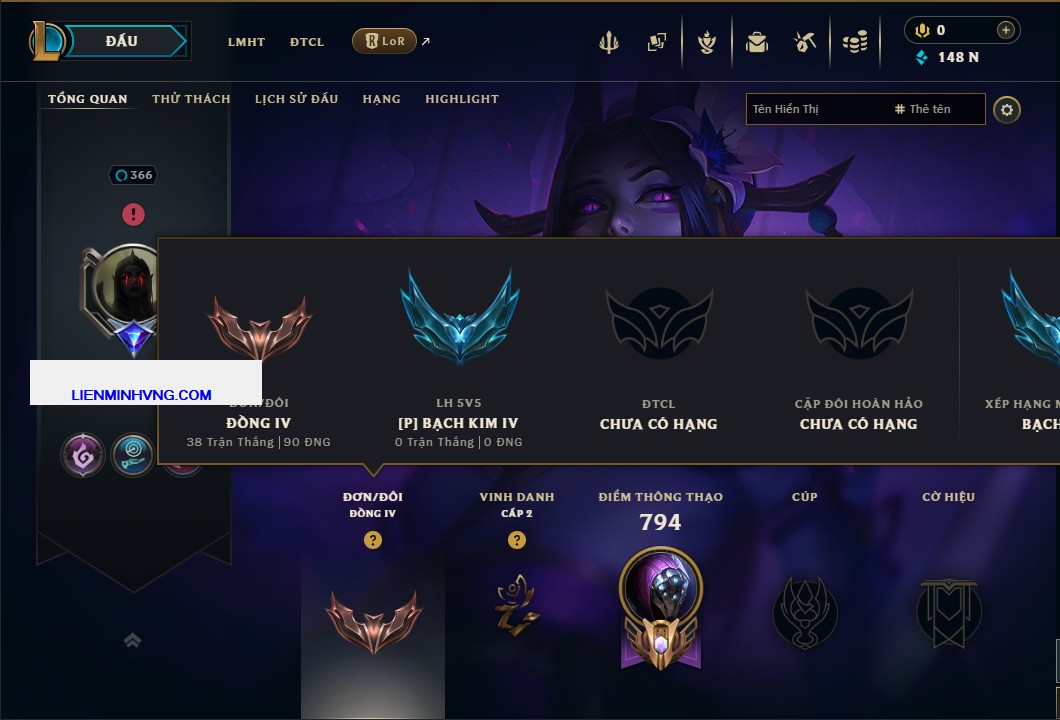
Task: Click the red exclamation alert icon
Action: tap(133, 214)
